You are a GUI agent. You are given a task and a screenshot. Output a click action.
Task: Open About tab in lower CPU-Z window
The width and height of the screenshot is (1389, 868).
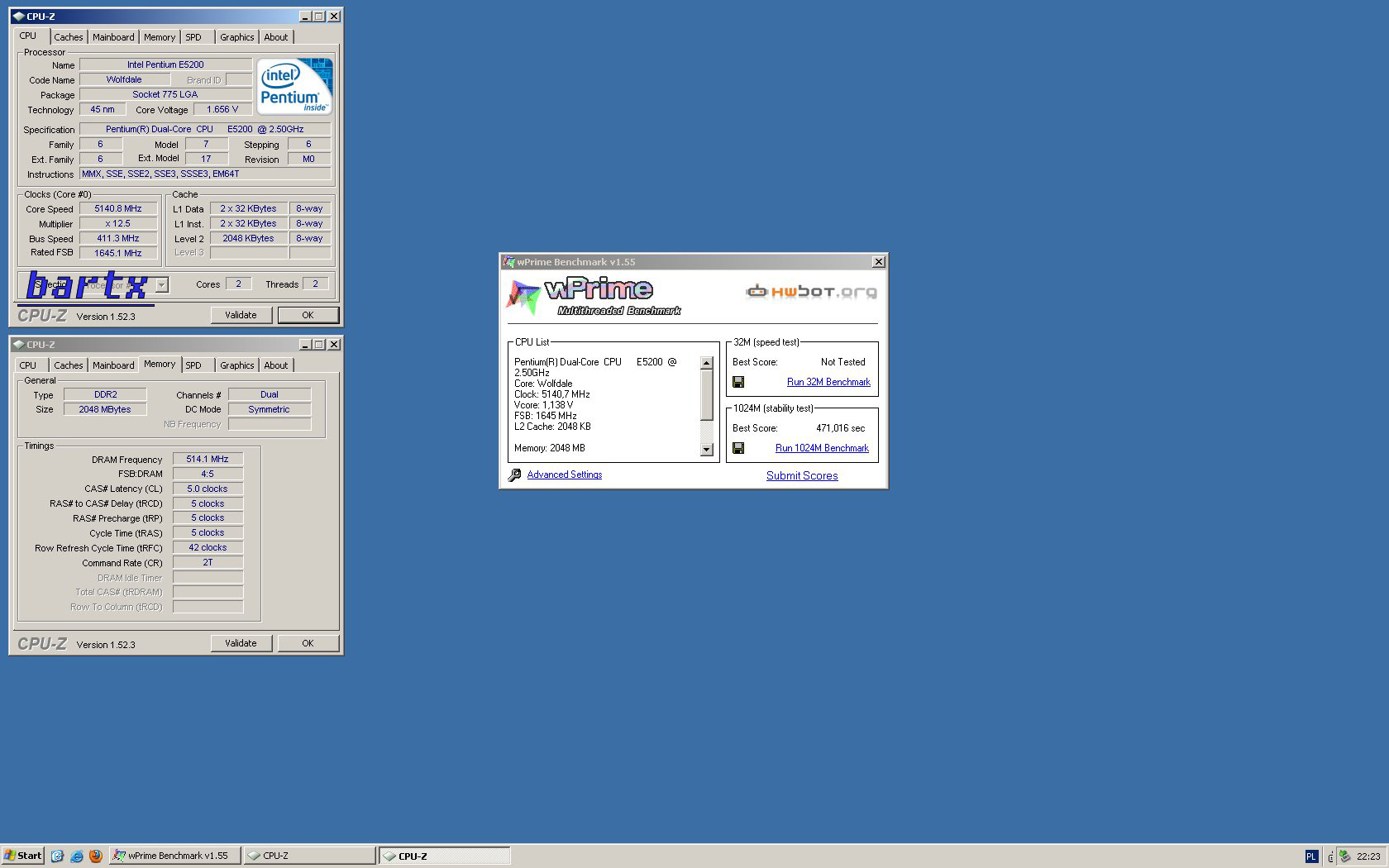(x=276, y=365)
